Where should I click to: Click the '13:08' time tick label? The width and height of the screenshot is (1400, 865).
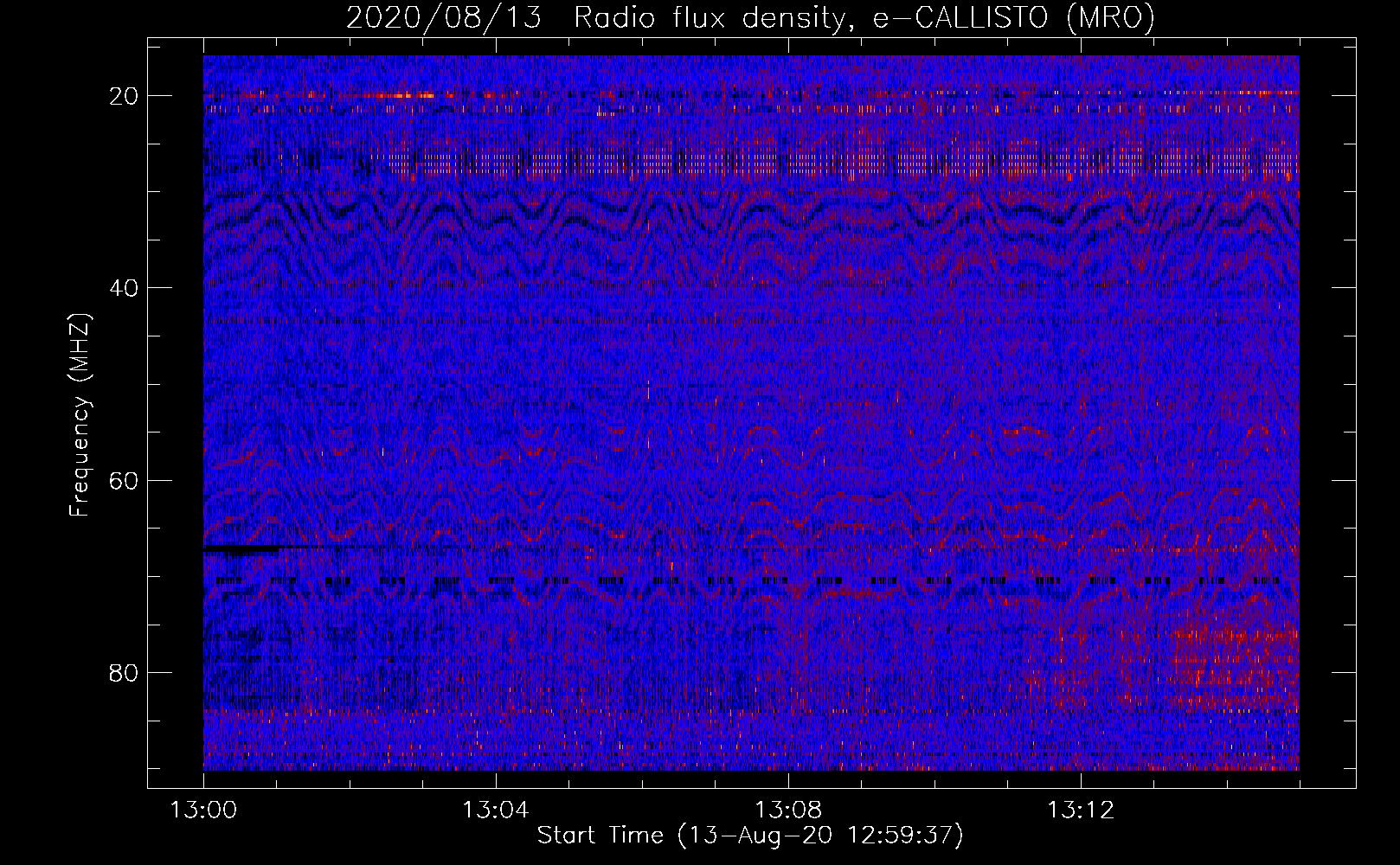click(x=788, y=811)
